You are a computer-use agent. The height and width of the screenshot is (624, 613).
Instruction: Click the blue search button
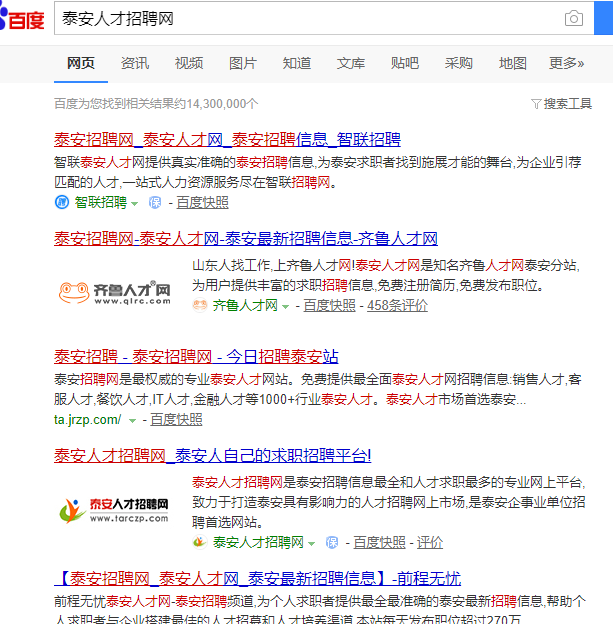(603, 18)
